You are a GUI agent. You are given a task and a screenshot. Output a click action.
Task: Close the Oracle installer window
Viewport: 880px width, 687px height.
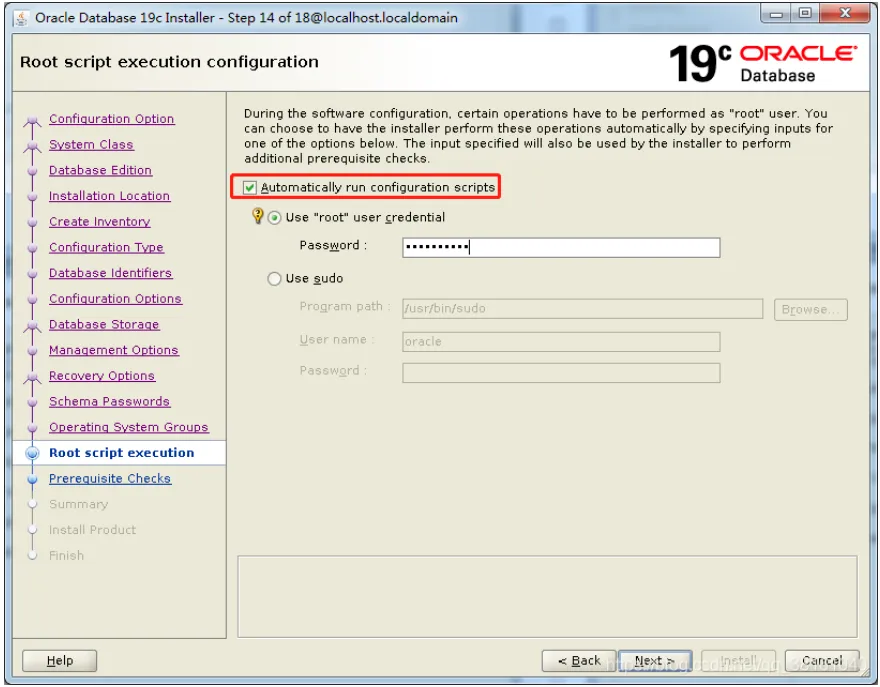click(x=845, y=13)
